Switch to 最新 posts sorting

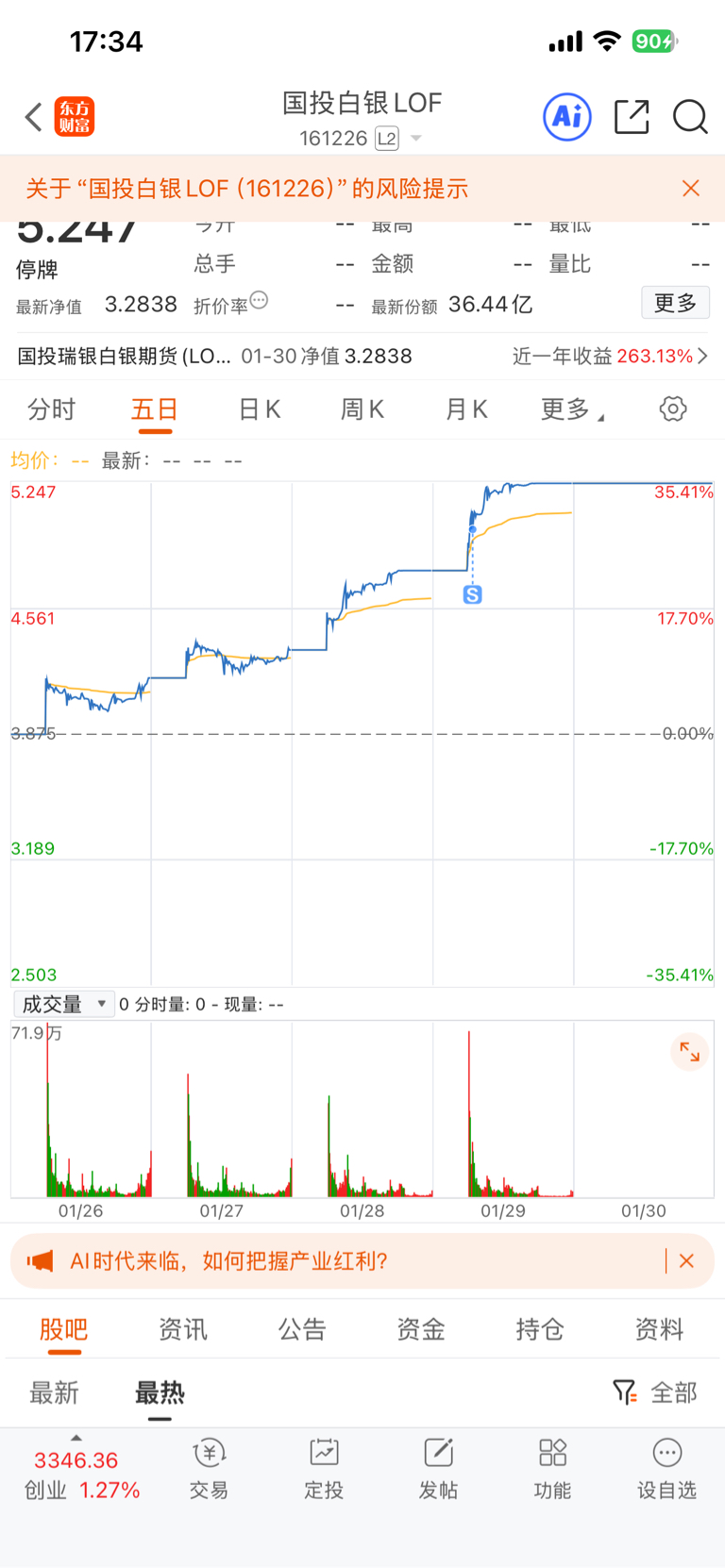coord(54,1393)
